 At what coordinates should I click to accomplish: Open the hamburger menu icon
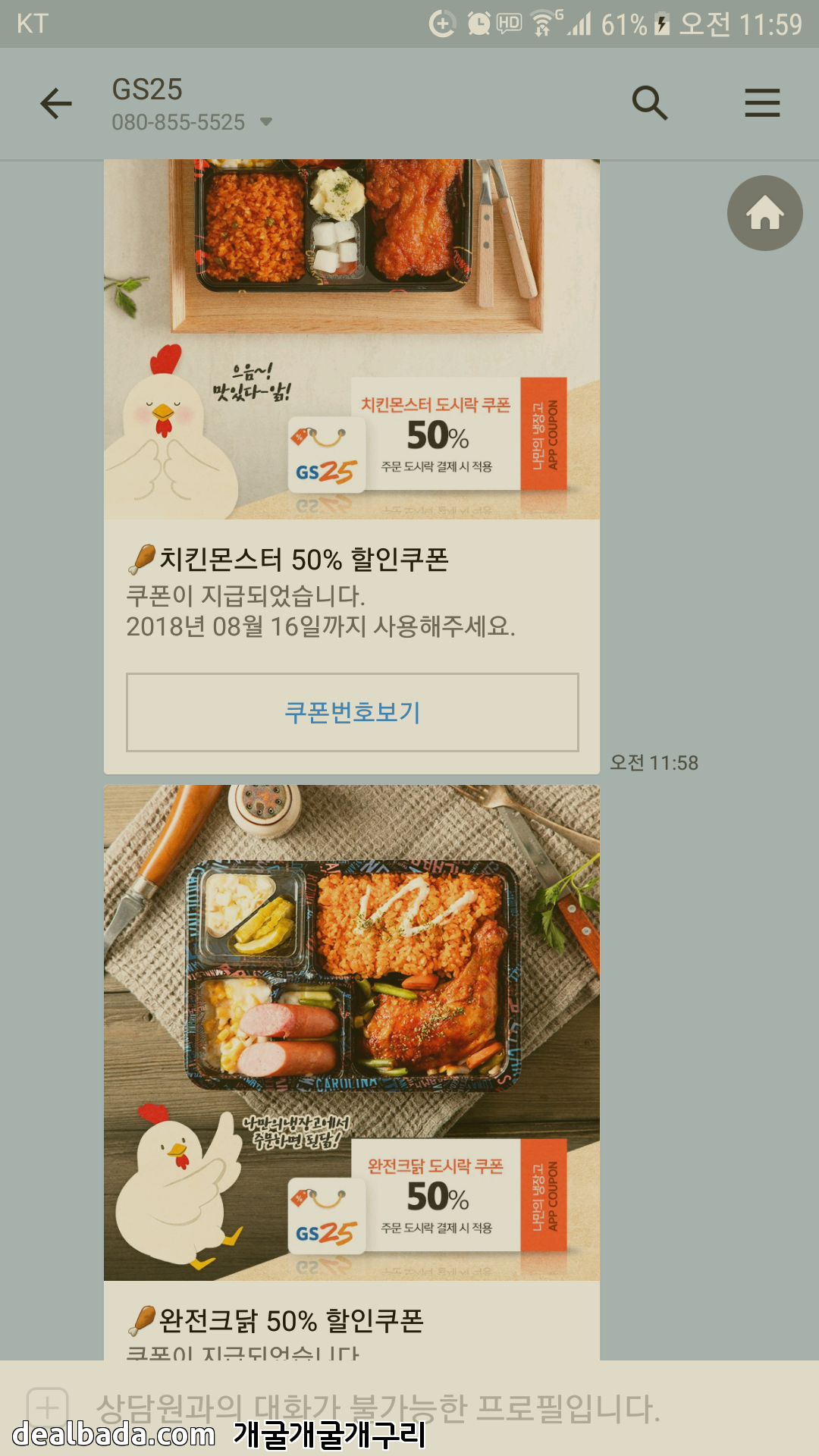[762, 103]
